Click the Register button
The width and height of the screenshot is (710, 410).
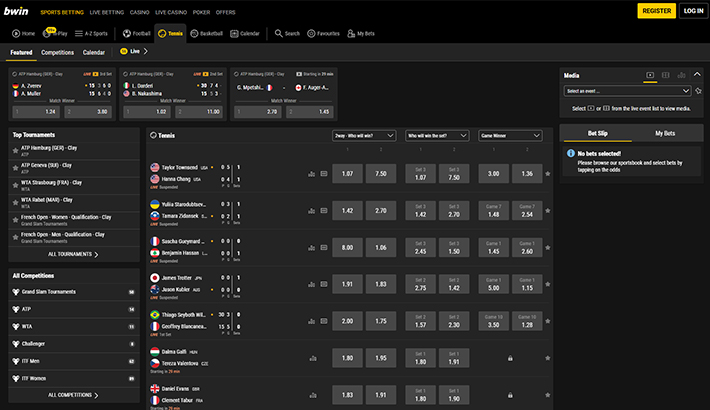657,11
